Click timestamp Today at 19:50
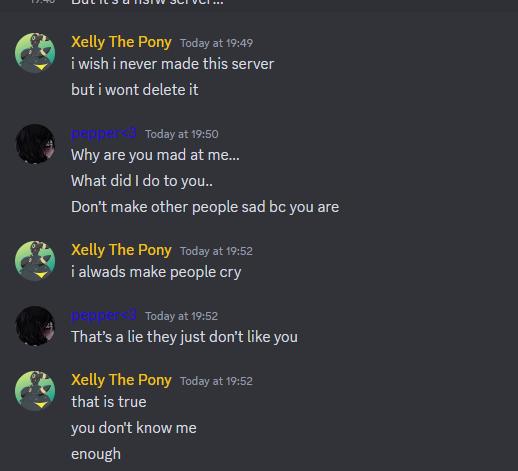 pyautogui.click(x=182, y=134)
